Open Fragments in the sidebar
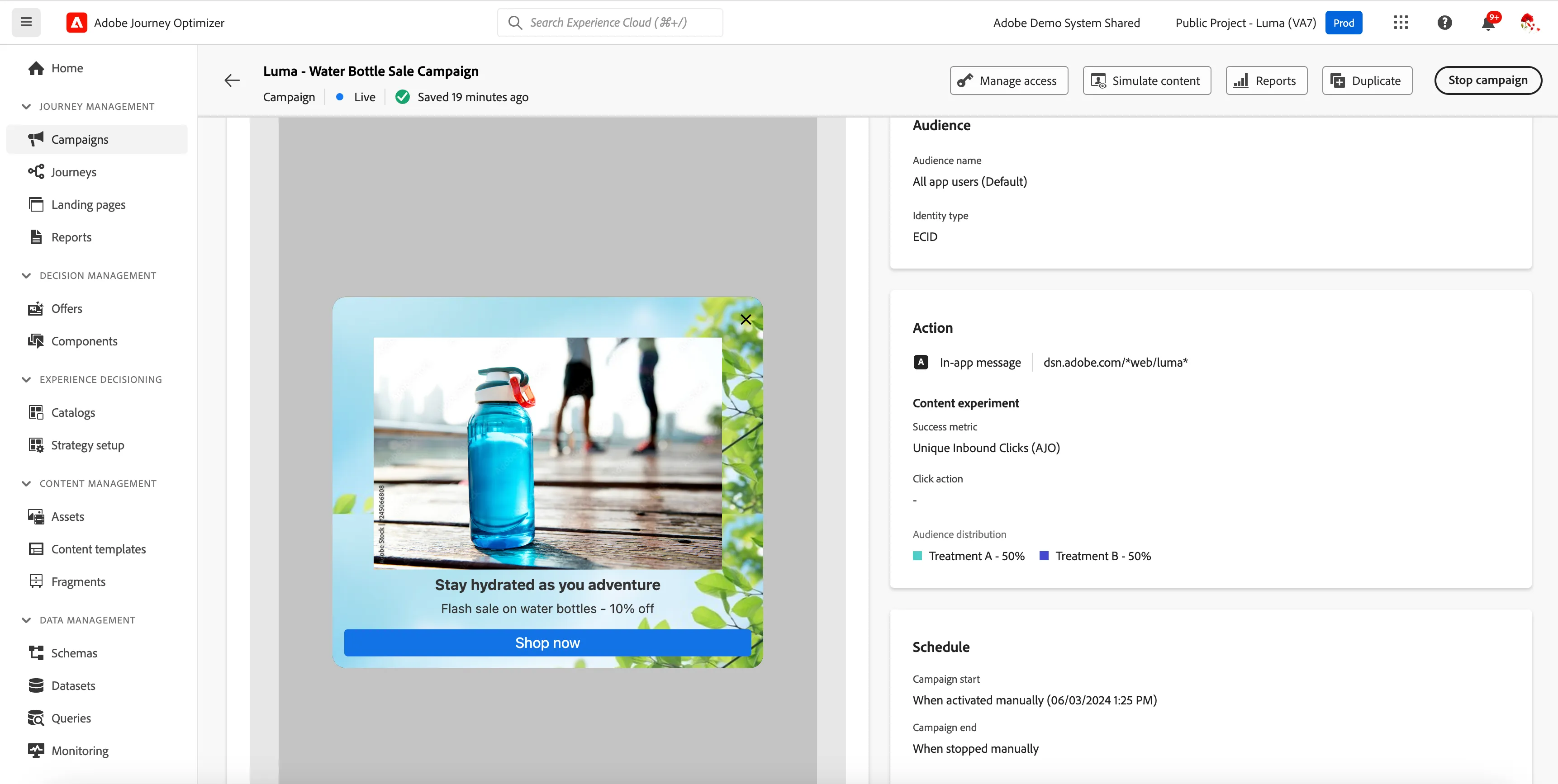This screenshot has height=784, width=1558. [97, 581]
